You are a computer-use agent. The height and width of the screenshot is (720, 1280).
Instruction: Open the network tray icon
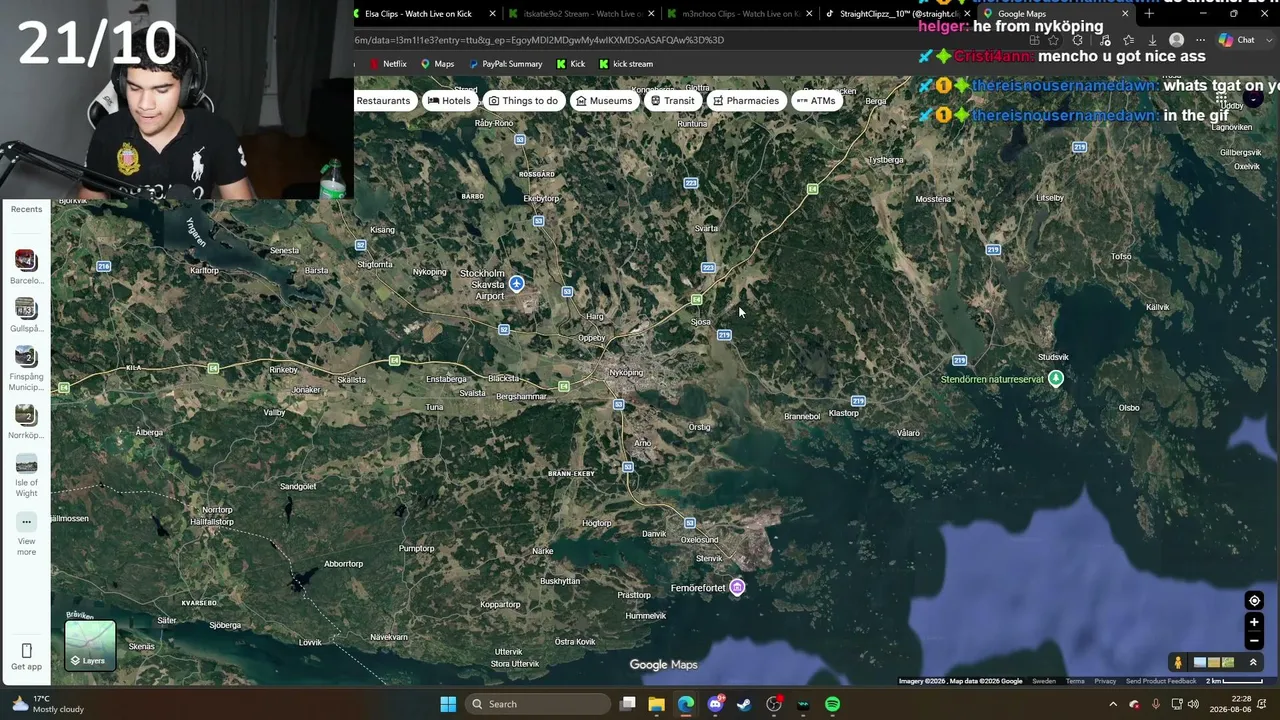(1177, 704)
